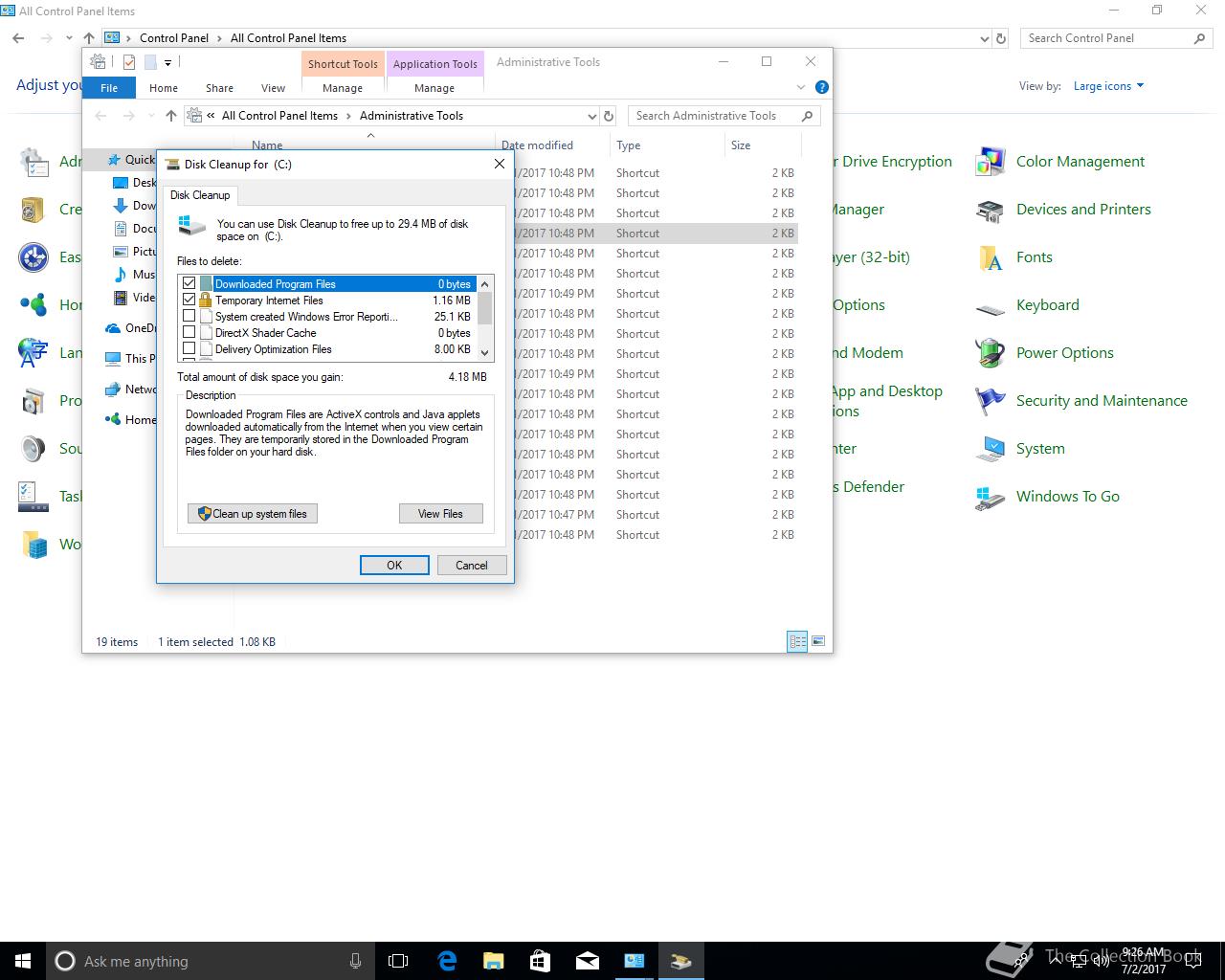Sort by the Type column header

point(666,145)
